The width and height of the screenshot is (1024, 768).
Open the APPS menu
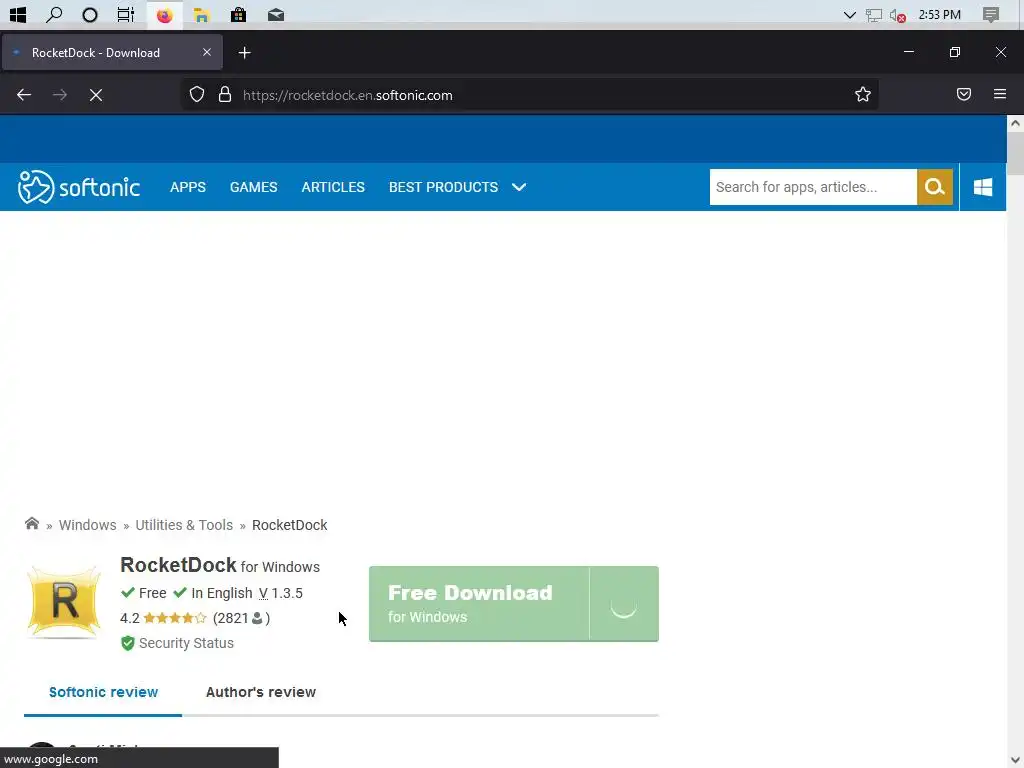click(x=188, y=187)
